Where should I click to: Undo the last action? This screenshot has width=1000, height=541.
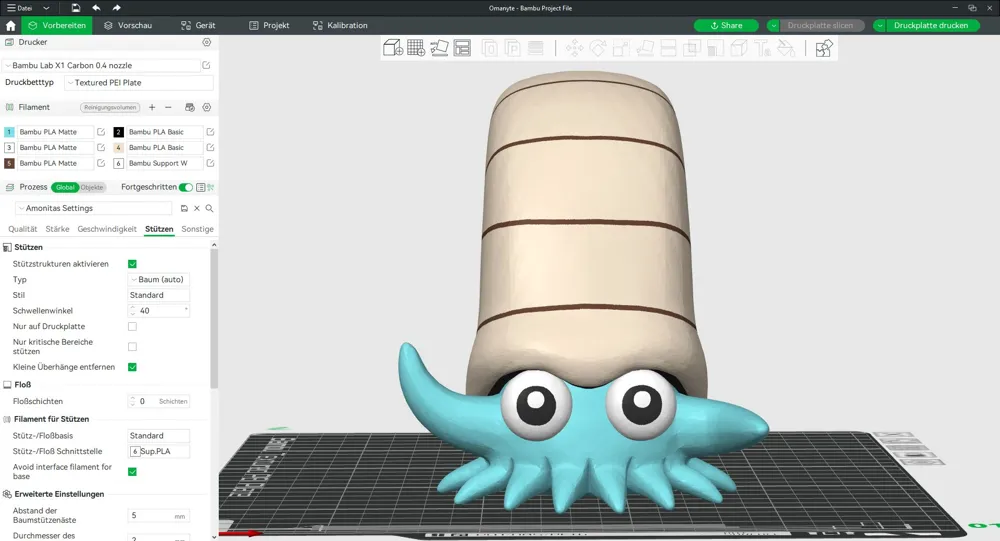96,8
